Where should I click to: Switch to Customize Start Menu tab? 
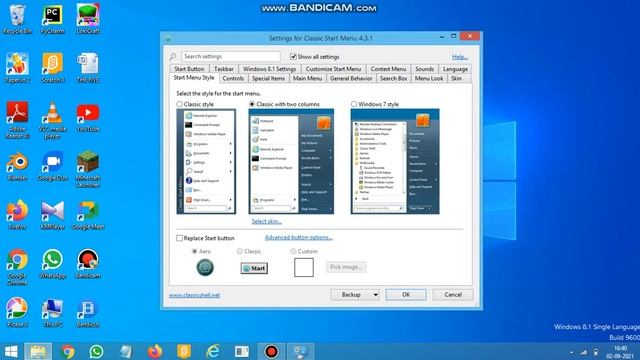333,69
